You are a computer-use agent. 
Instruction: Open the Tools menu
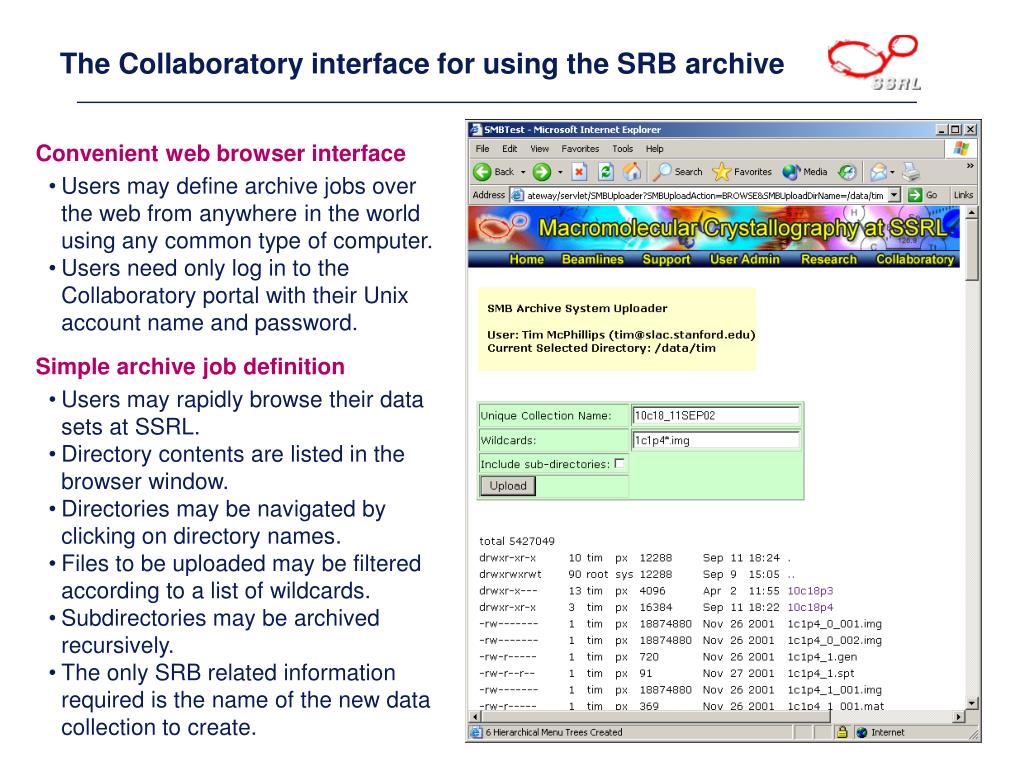coord(622,149)
